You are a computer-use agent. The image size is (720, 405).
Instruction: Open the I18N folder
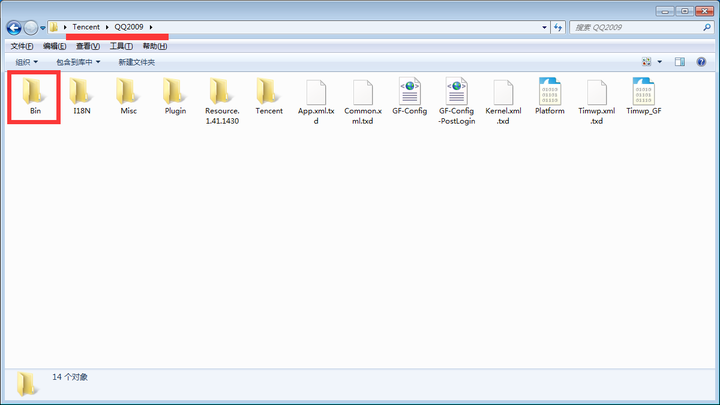point(81,96)
